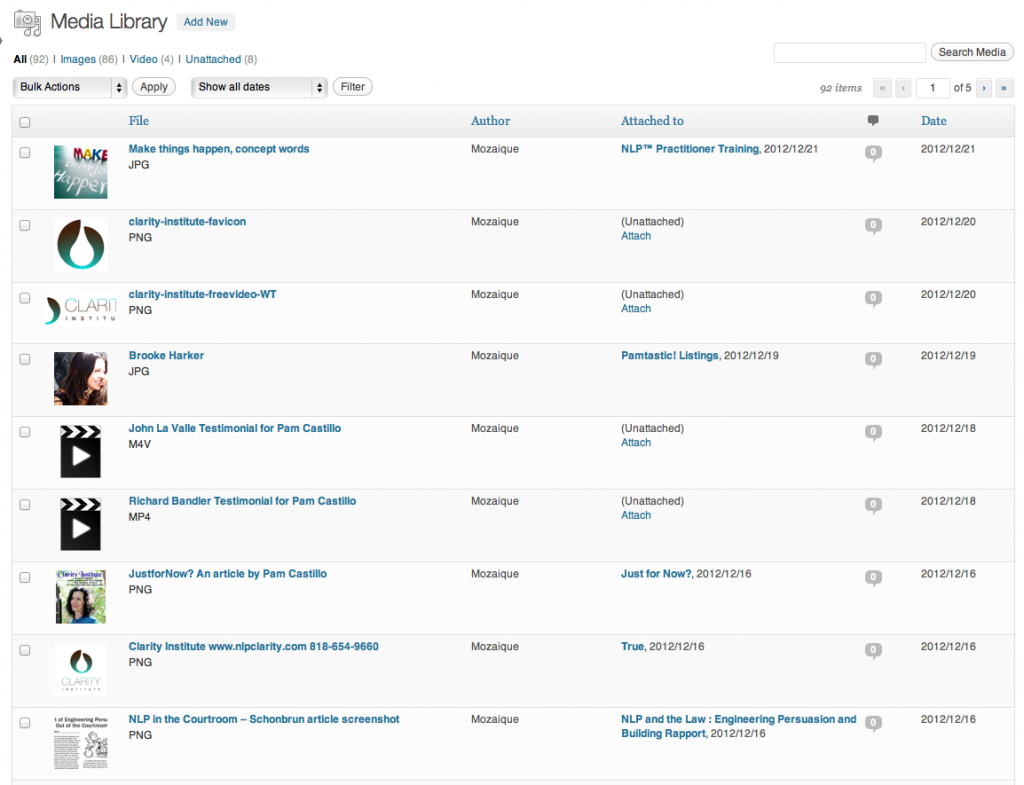Screen dimensions: 1024x785
Task: Click the comments column header icon
Action: click(x=873, y=120)
